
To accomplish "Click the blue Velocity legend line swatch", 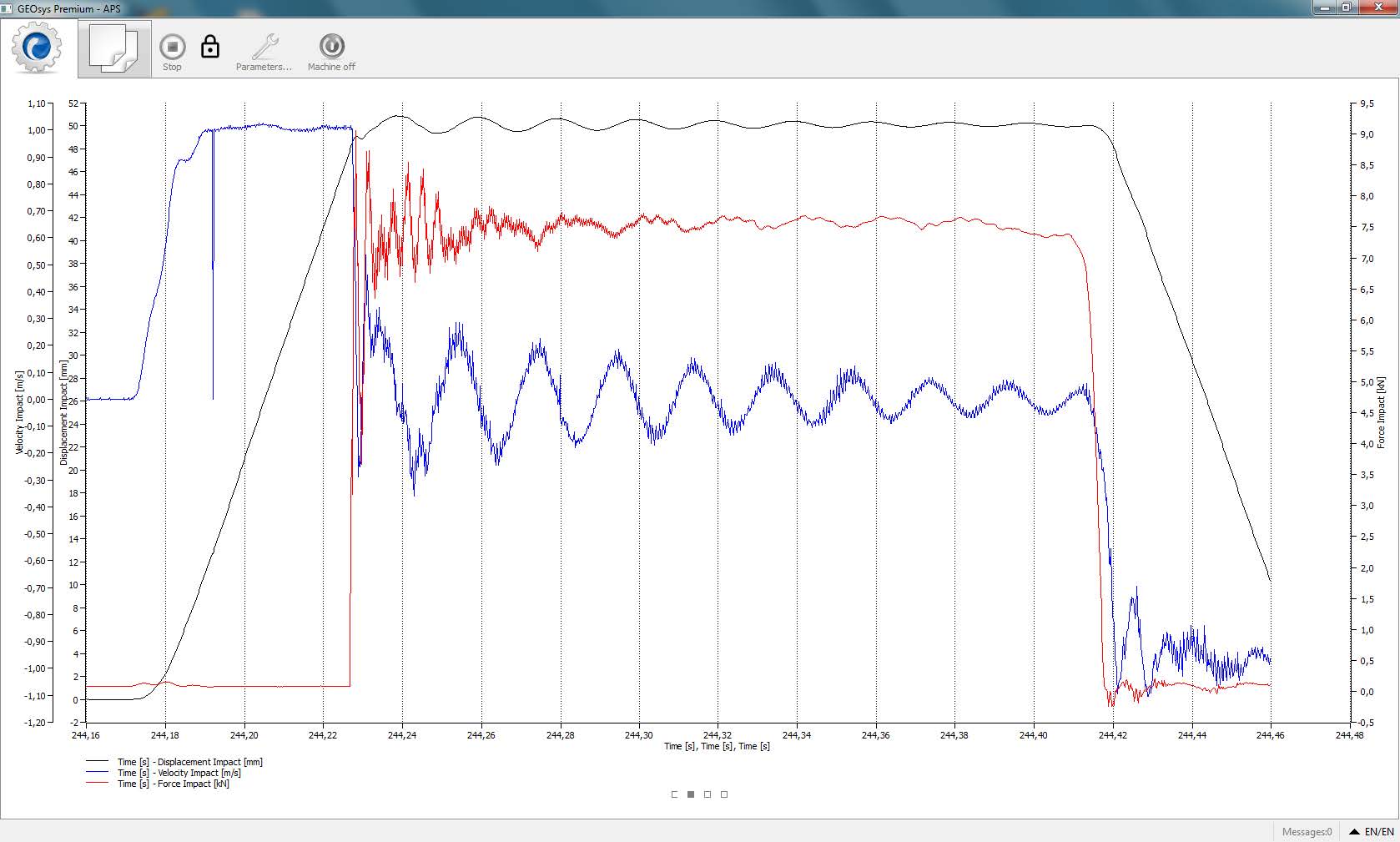I will (98, 773).
